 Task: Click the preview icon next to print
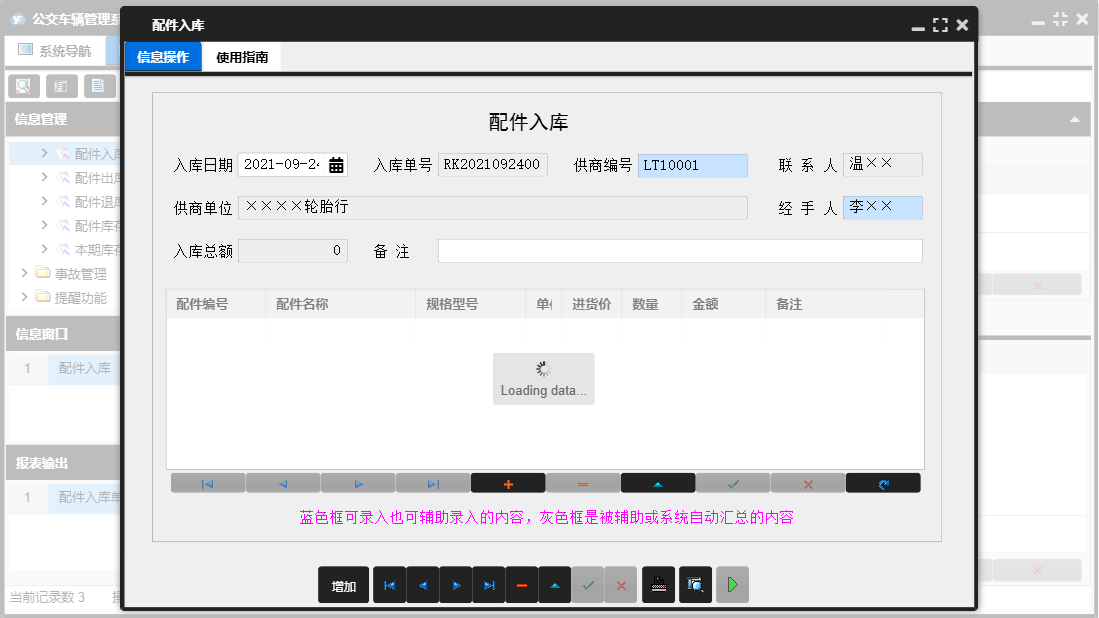(x=696, y=585)
